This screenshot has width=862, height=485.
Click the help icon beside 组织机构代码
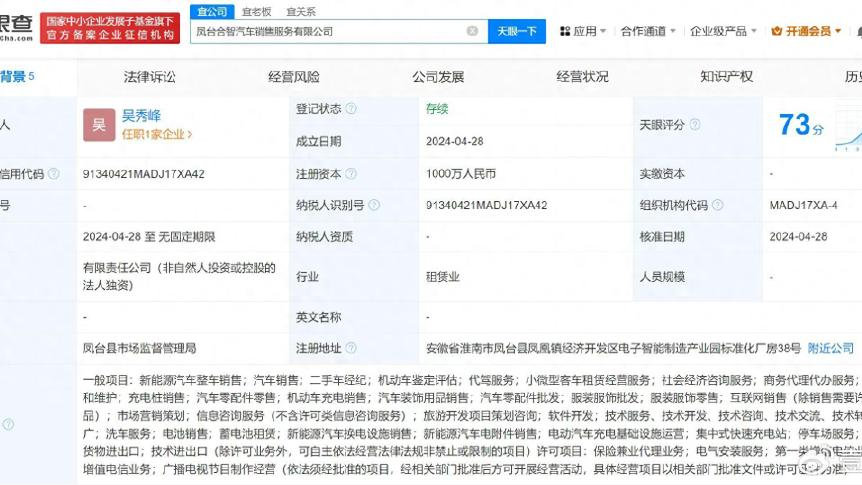(717, 205)
